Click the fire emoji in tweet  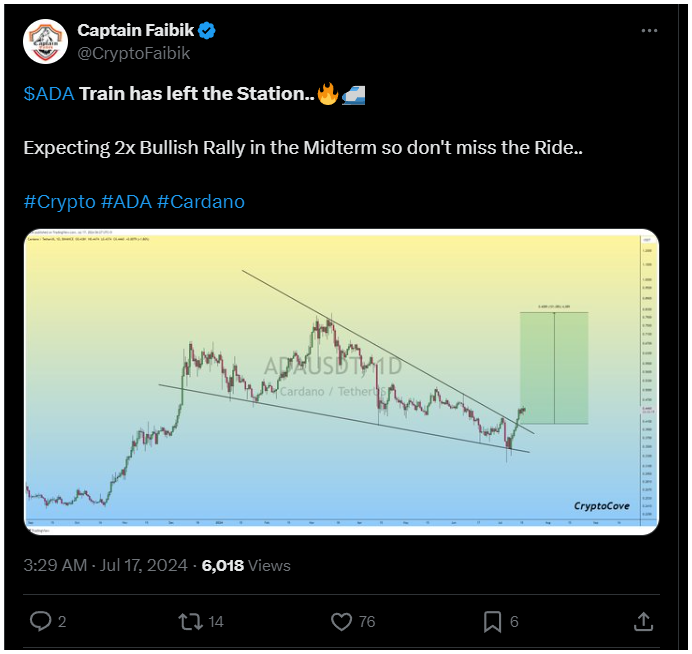tap(327, 95)
